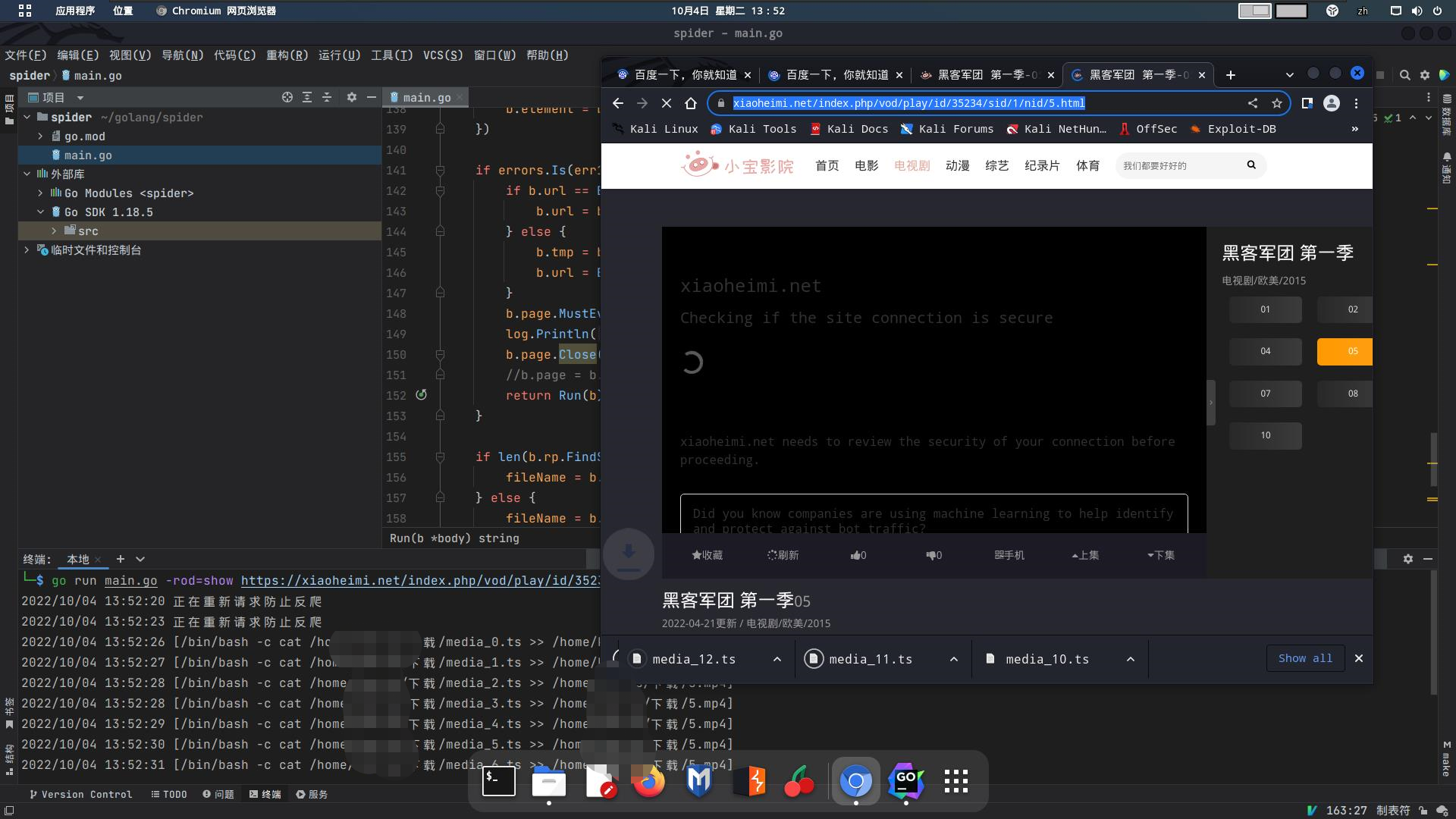The width and height of the screenshot is (1456, 819).
Task: Select episode 07
Action: click(1266, 394)
